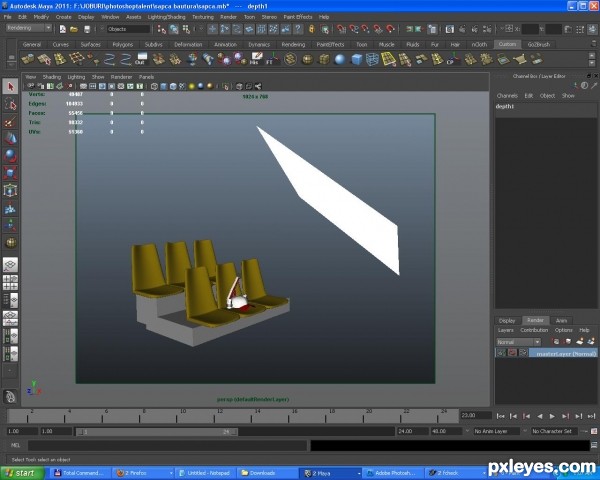Switch to the Display layer tab

[507, 320]
